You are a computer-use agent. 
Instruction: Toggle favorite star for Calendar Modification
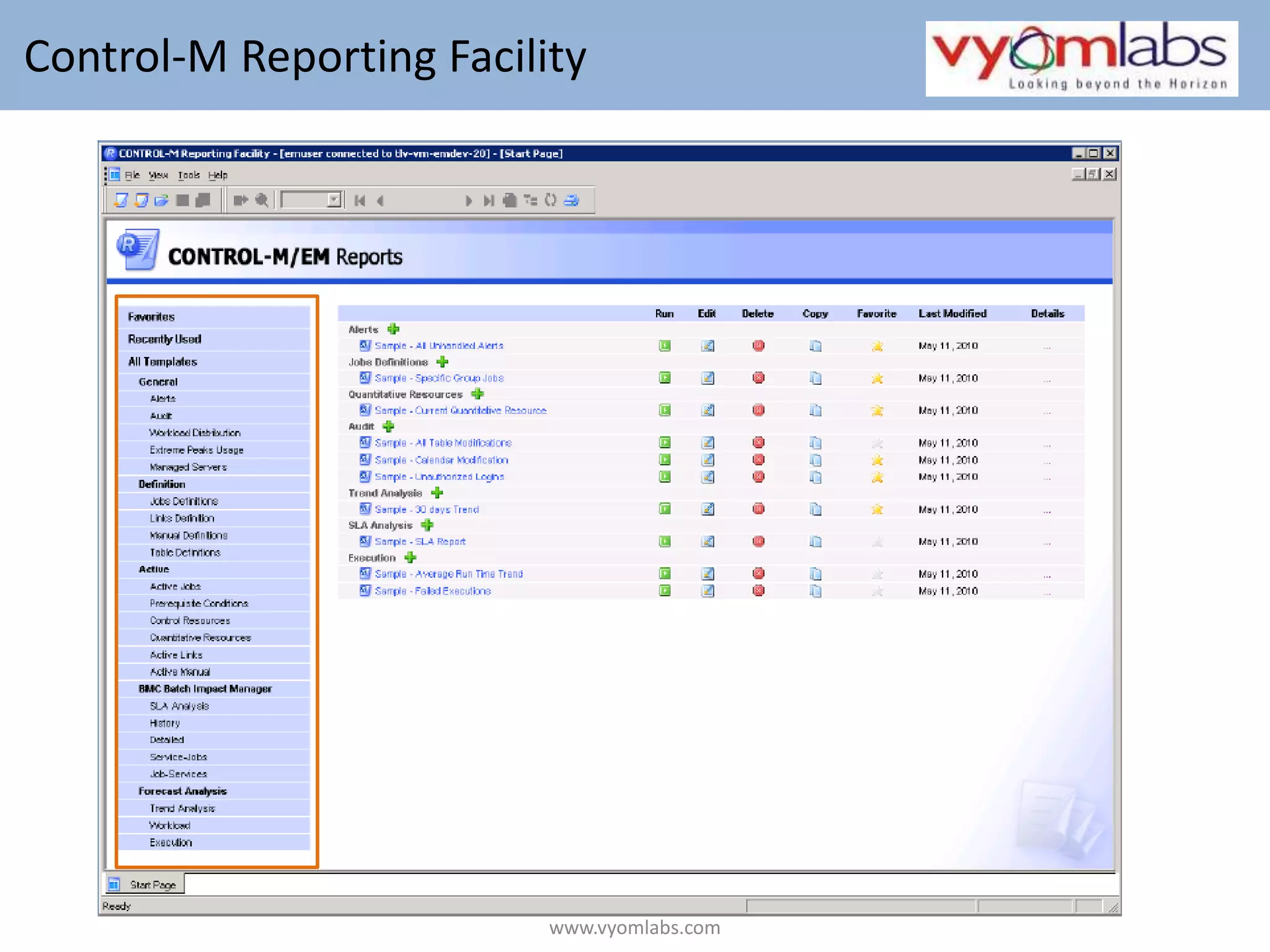[x=877, y=460]
